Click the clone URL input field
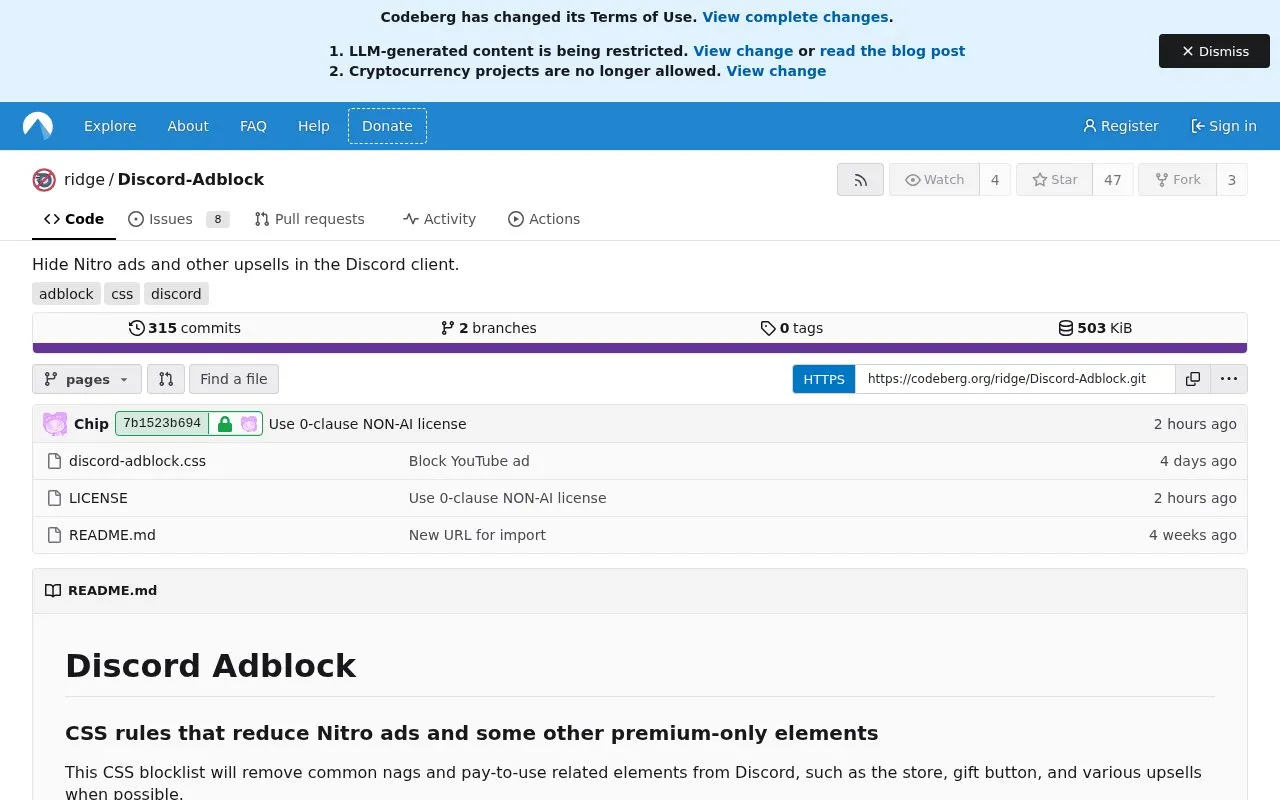Screen dimensions: 1280x800 [1015, 379]
